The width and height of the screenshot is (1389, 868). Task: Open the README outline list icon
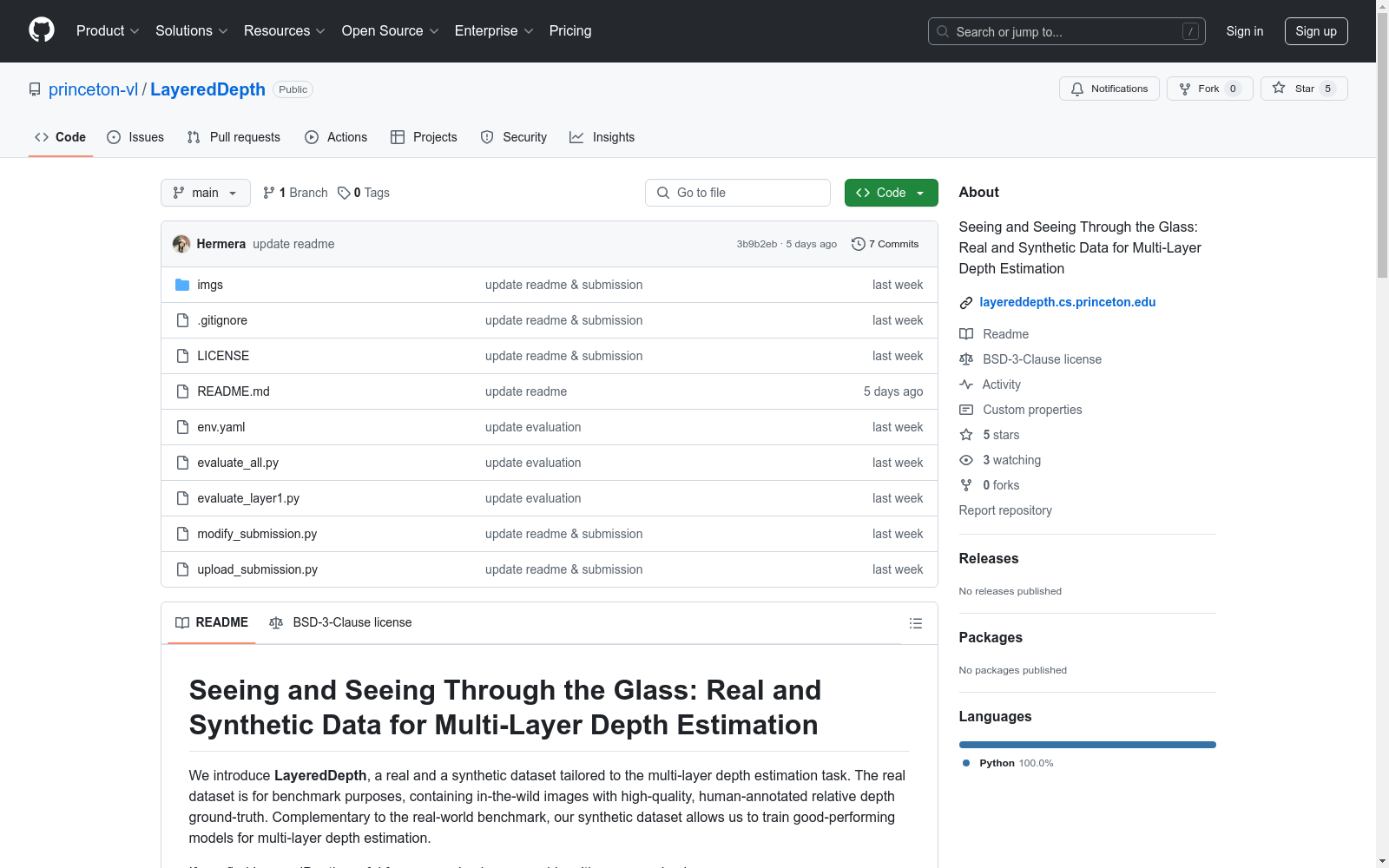(915, 623)
